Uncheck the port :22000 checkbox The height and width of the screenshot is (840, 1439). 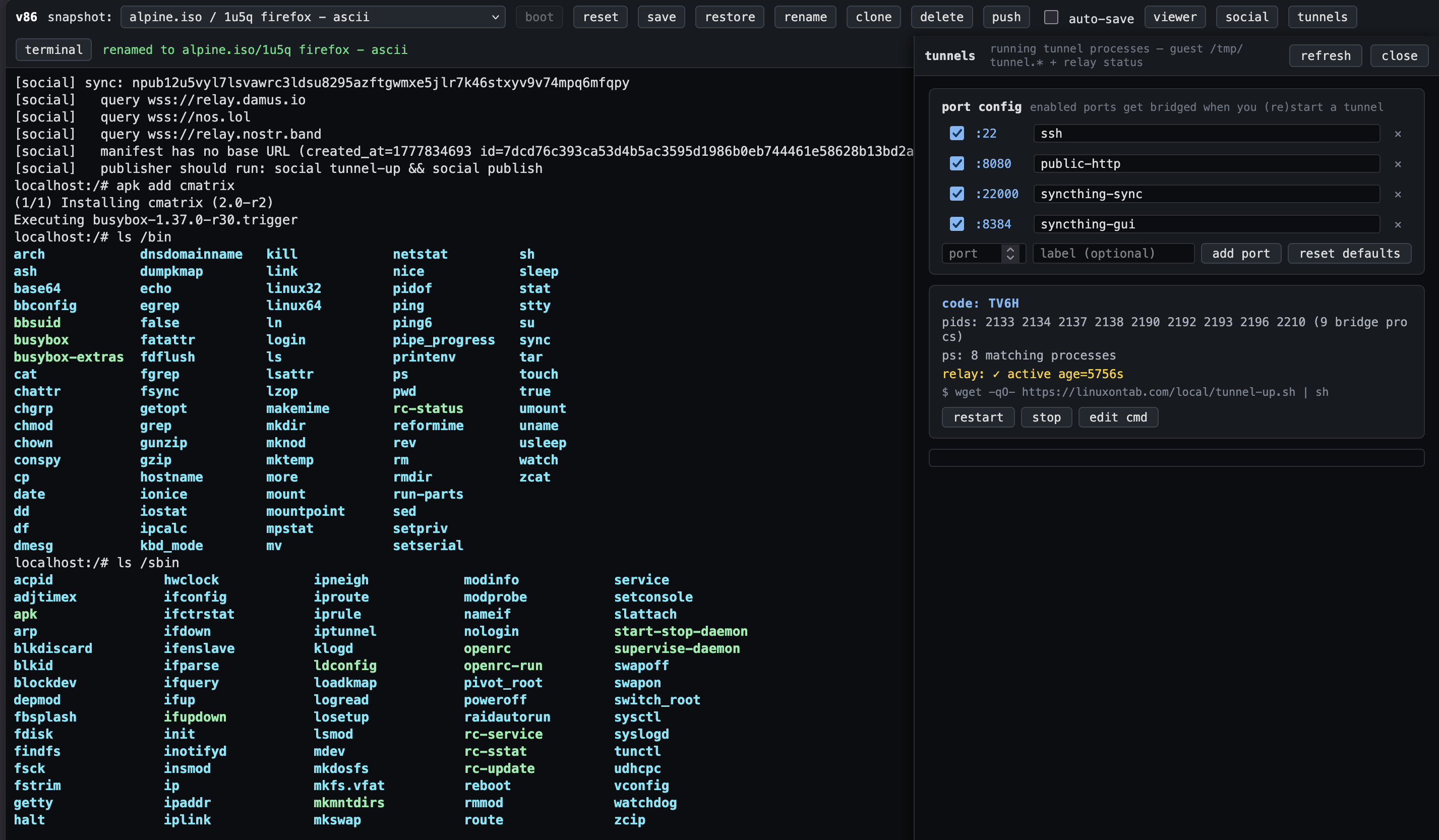[x=957, y=194]
